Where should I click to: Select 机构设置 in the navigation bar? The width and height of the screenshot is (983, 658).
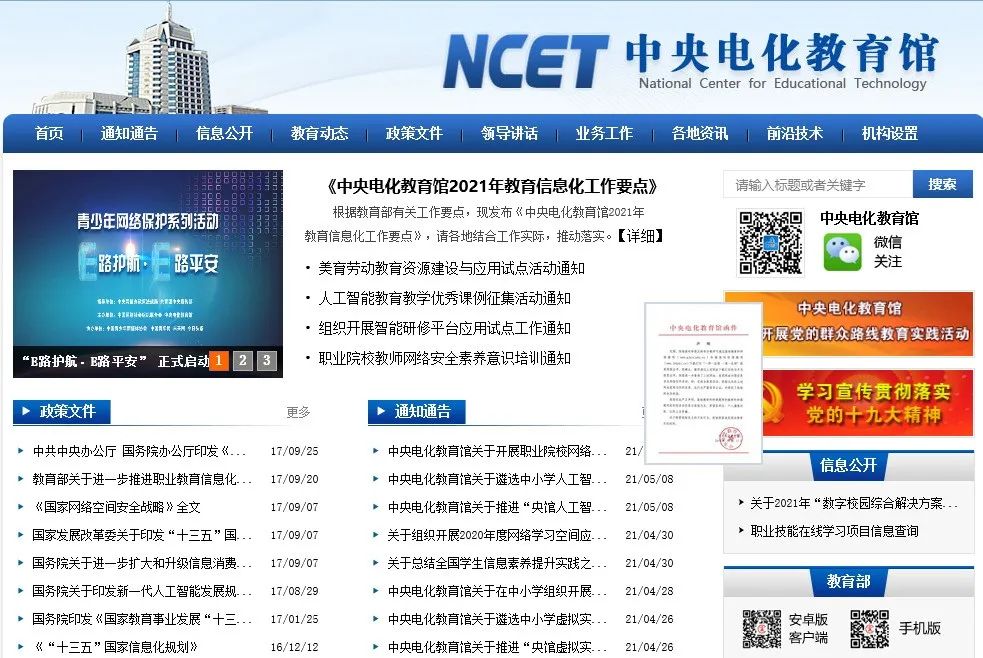click(x=890, y=133)
